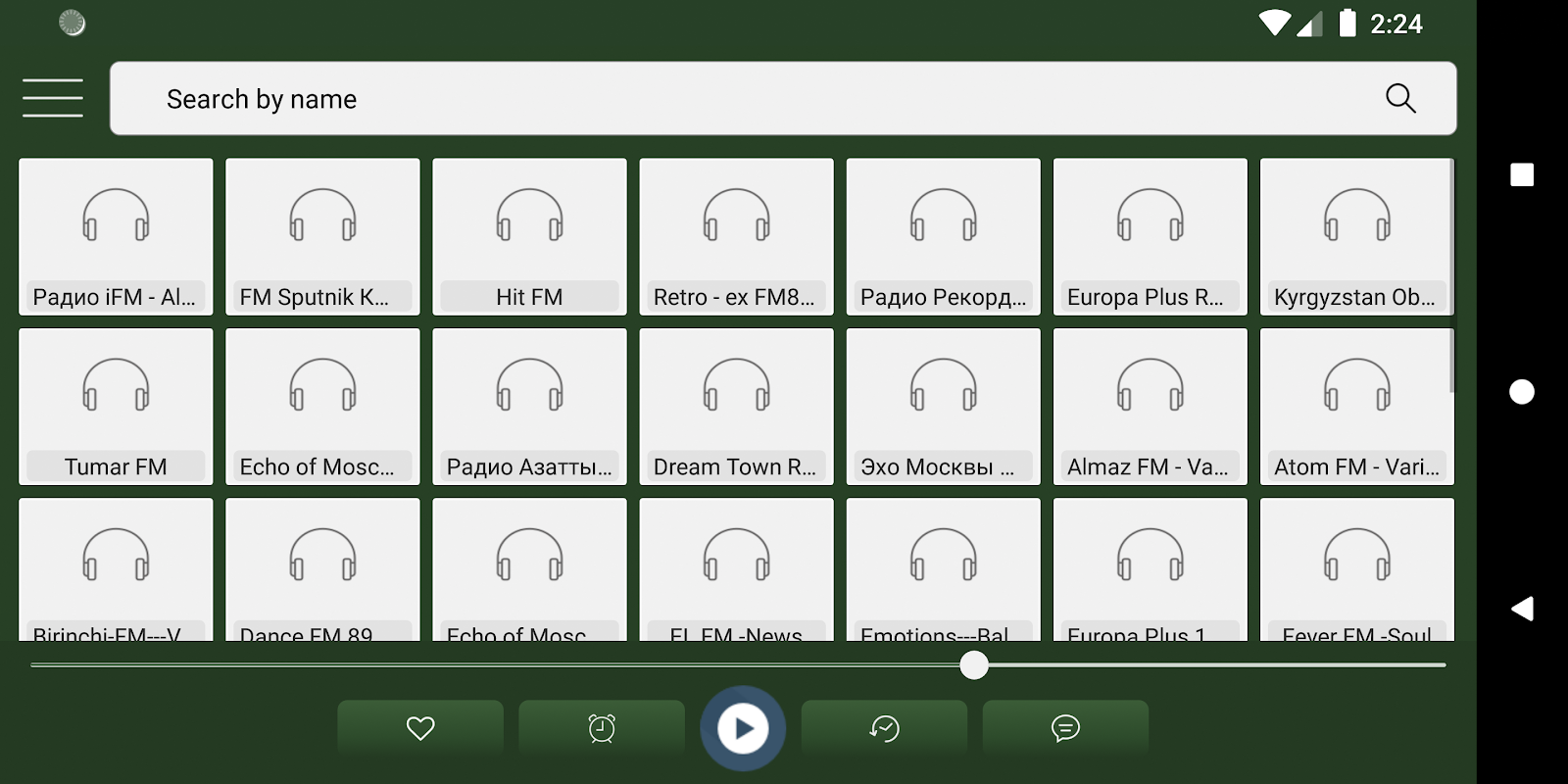The image size is (1568, 784).
Task: Set an alarm using the alarm clock button
Action: click(x=602, y=728)
